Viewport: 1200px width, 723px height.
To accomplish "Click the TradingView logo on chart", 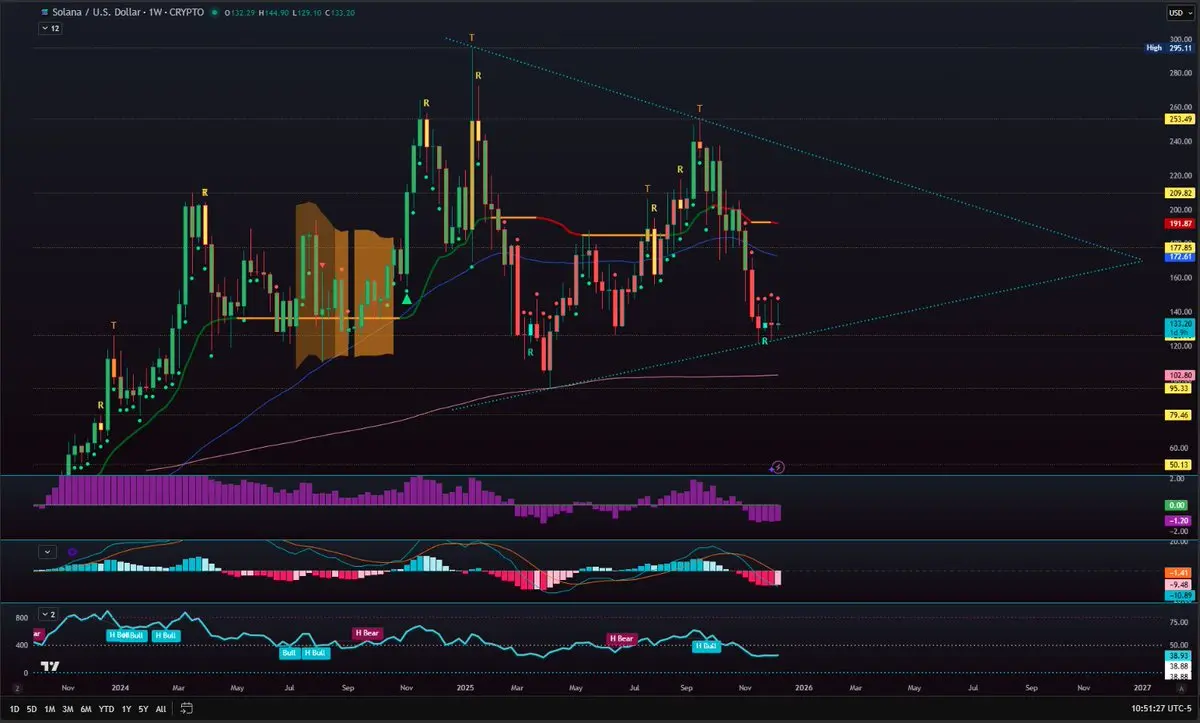I will [49, 667].
